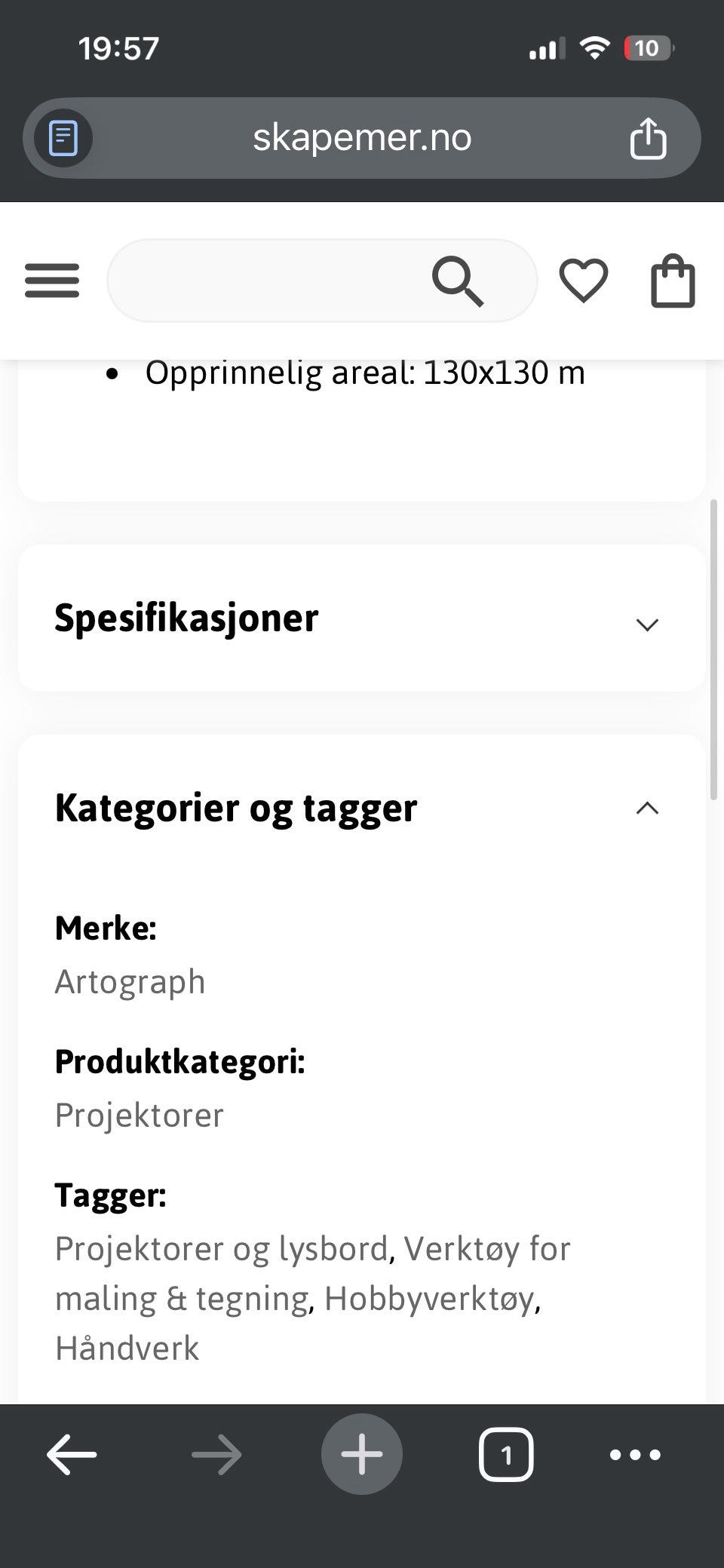Tap the search magnifier icon
Image resolution: width=724 pixels, height=1568 pixels.
[457, 281]
